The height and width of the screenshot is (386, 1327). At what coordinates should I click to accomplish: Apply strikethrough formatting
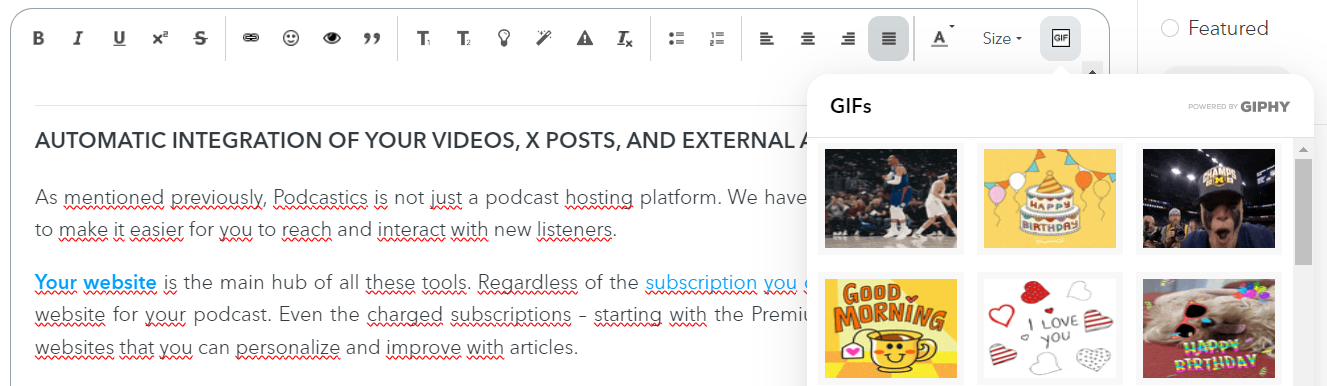200,39
